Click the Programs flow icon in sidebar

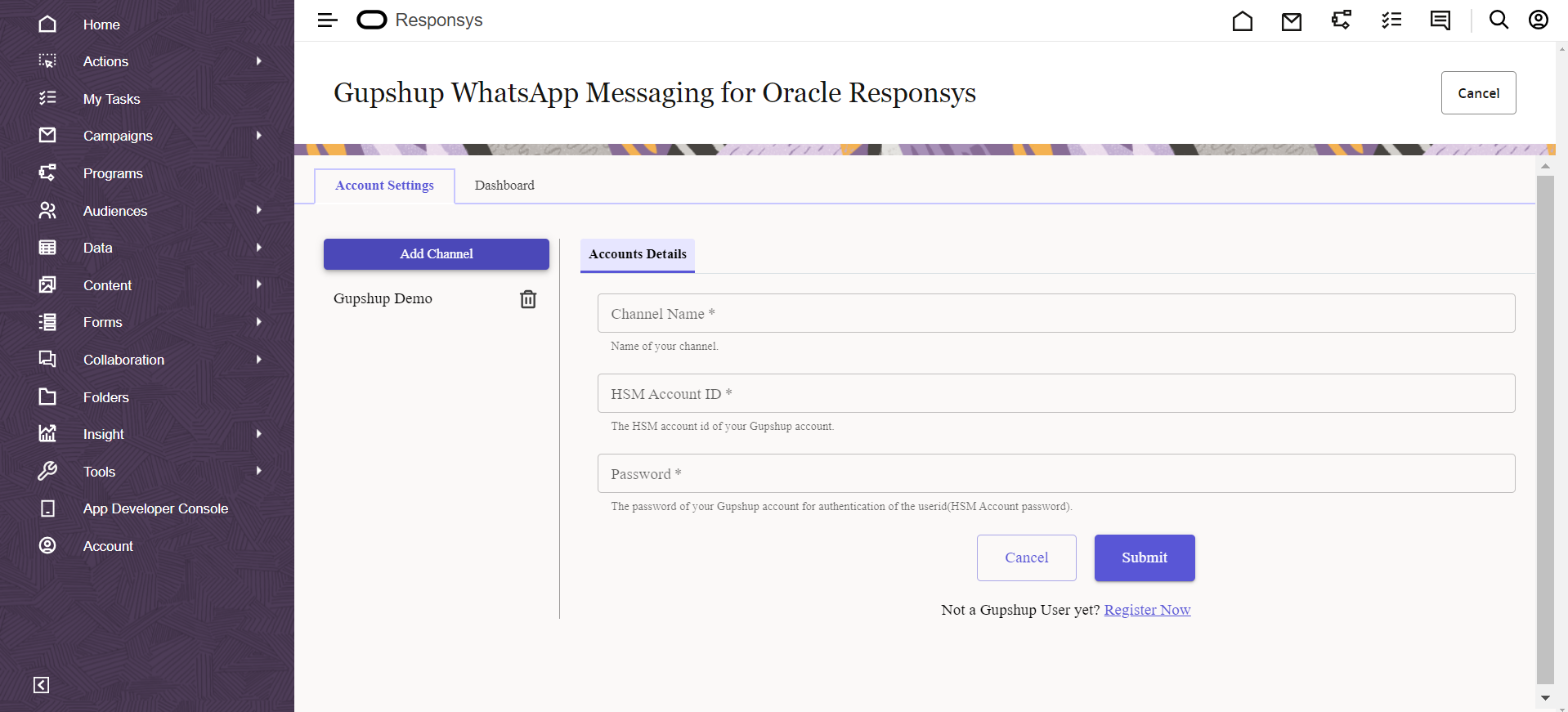(x=47, y=172)
